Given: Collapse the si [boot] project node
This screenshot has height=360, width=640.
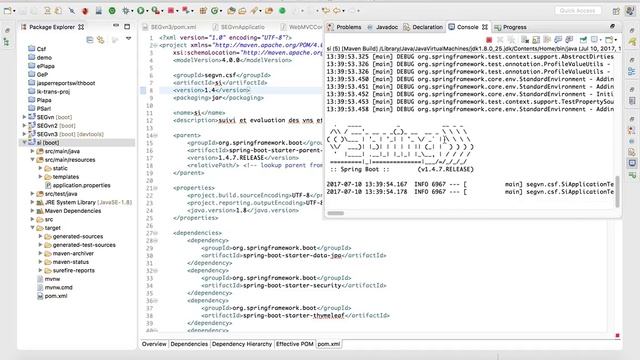Looking at the screenshot, I should point(24,143).
